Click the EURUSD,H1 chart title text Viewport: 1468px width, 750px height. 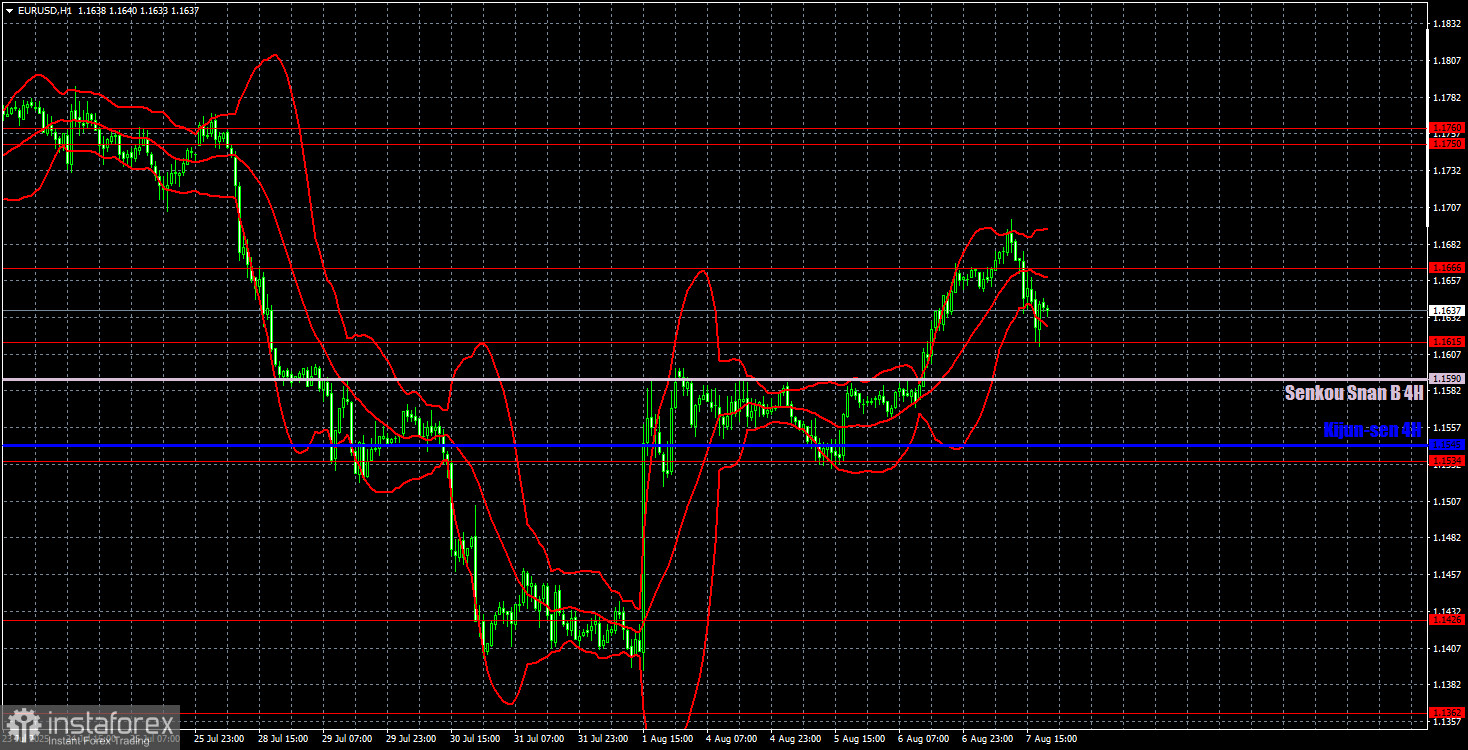tap(45, 10)
